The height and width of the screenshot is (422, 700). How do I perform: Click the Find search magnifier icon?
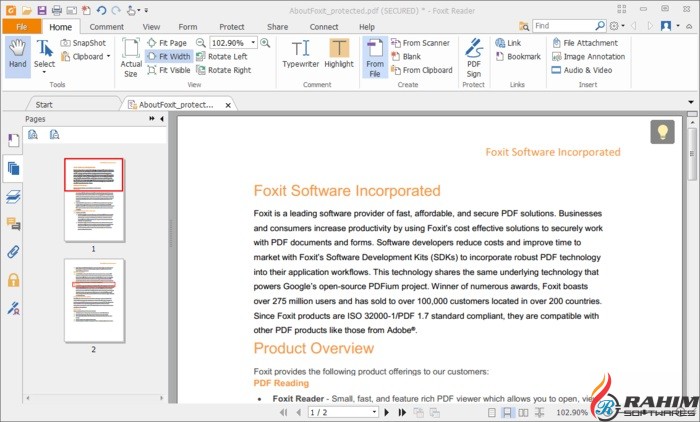pos(600,26)
